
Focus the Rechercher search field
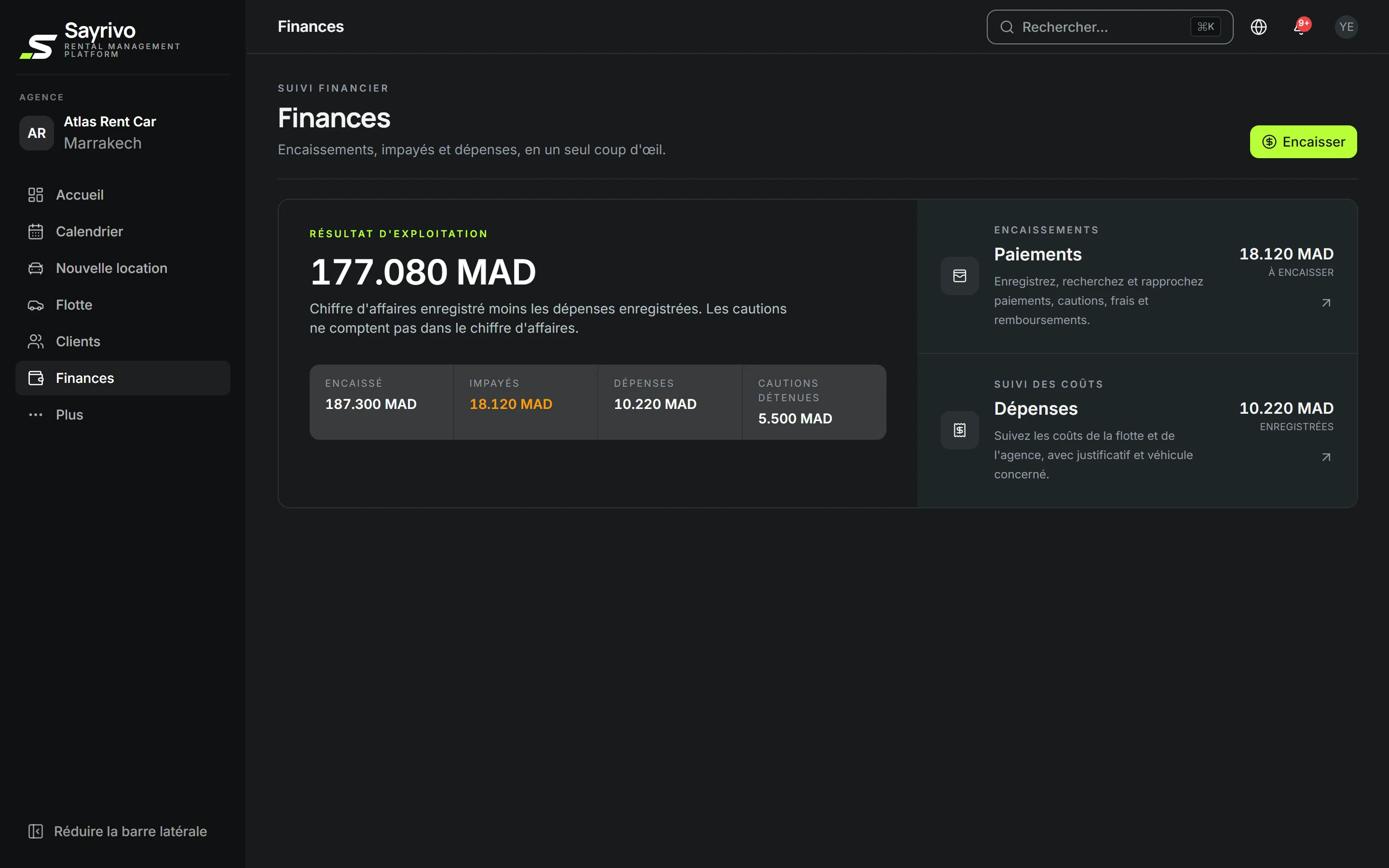1110,27
